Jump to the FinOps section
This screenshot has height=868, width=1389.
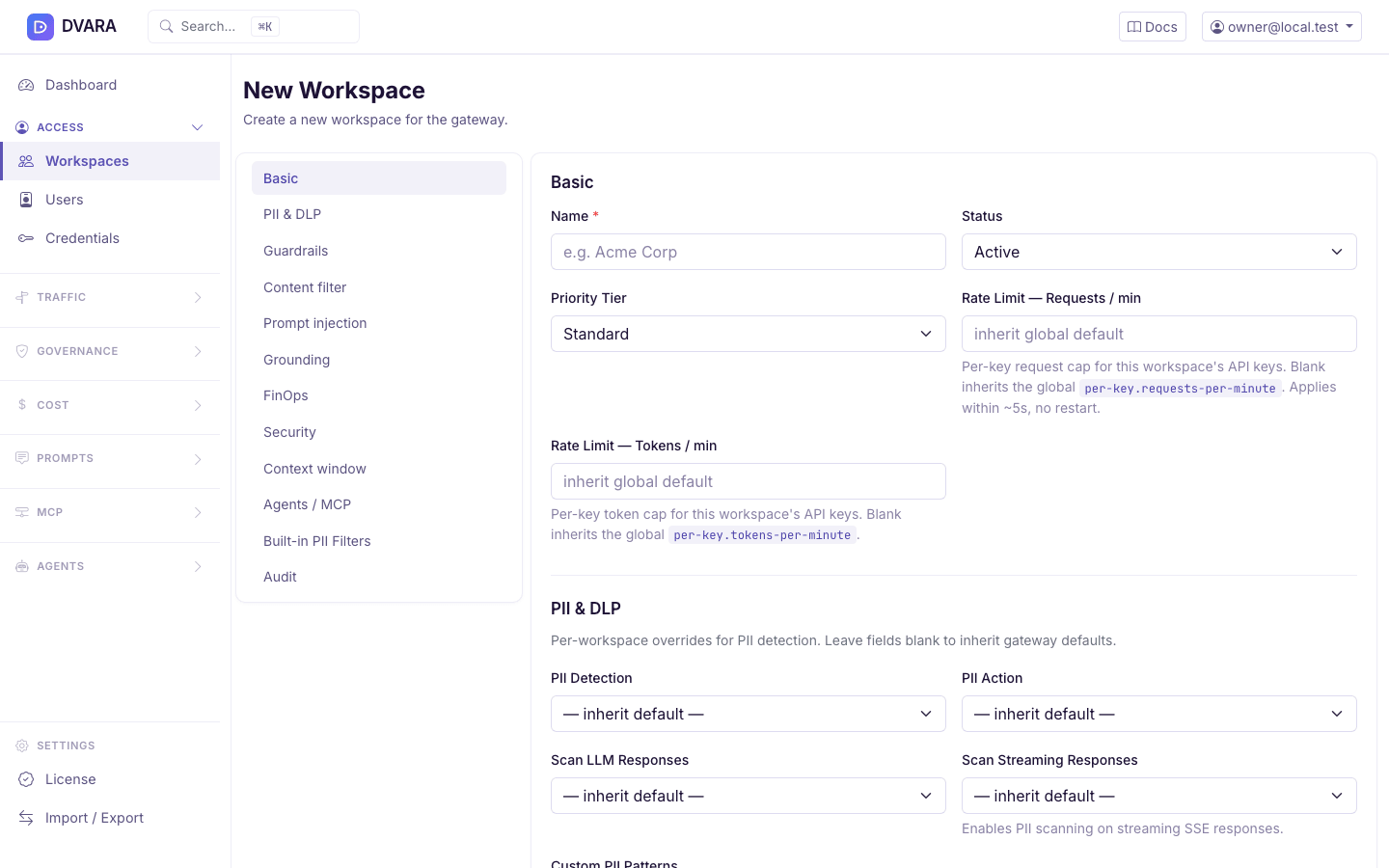pyautogui.click(x=378, y=395)
